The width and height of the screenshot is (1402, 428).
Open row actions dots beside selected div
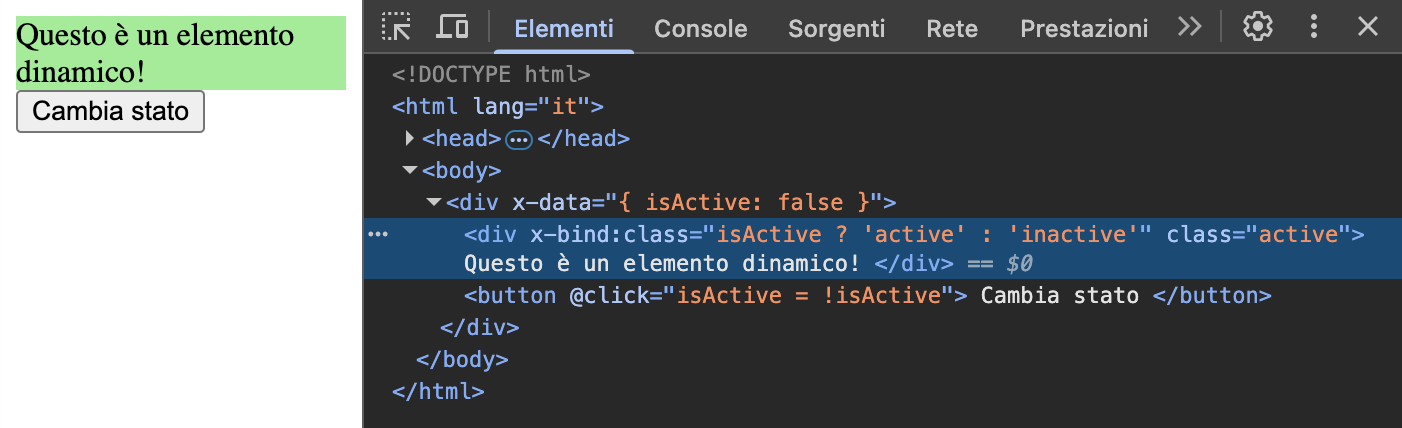pyautogui.click(x=378, y=234)
